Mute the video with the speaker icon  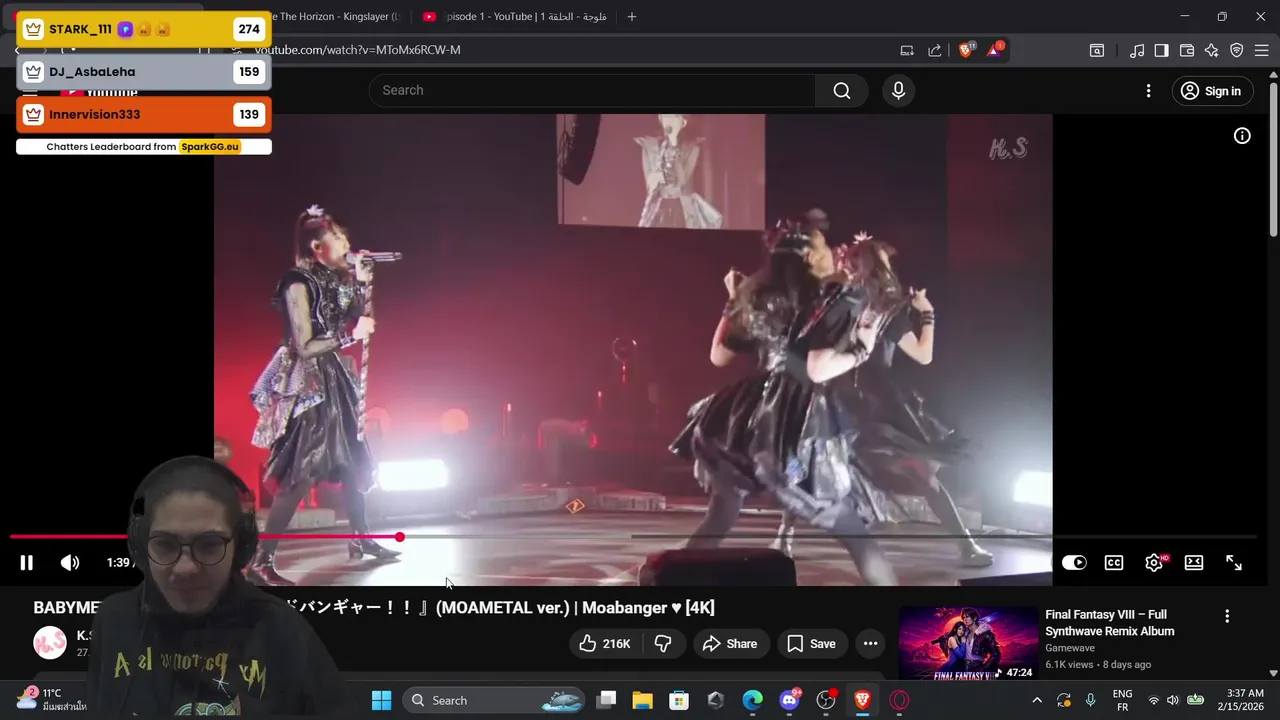tap(70, 563)
